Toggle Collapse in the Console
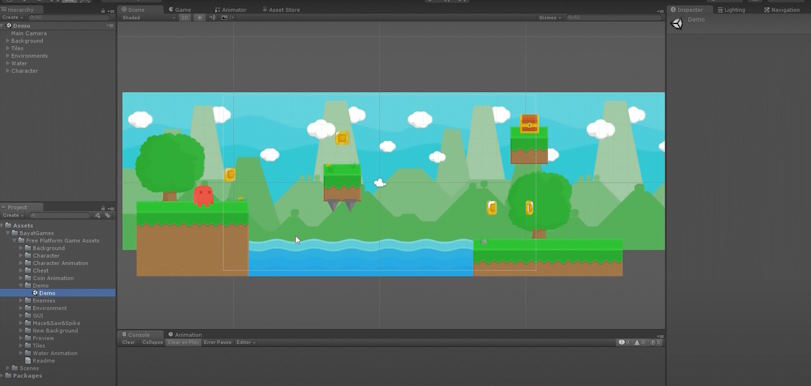The height and width of the screenshot is (386, 811). tap(152, 343)
